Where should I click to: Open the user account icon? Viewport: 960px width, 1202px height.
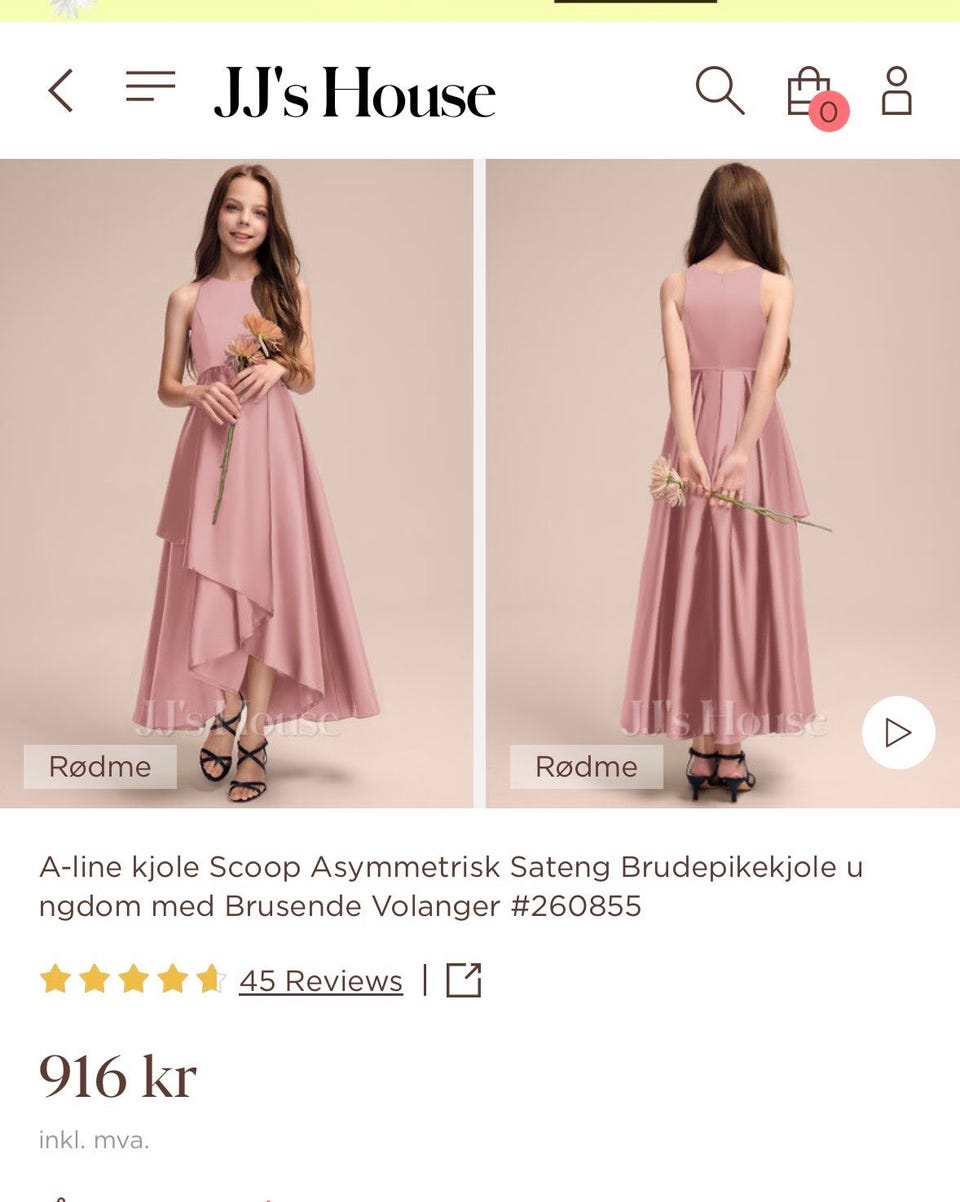pyautogui.click(x=896, y=91)
